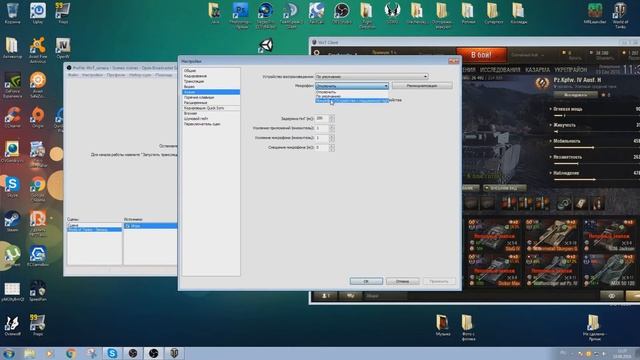This screenshot has height=360, width=640.
Task: Launch the Photoshop shortcut on the desktop
Action: click(240, 16)
